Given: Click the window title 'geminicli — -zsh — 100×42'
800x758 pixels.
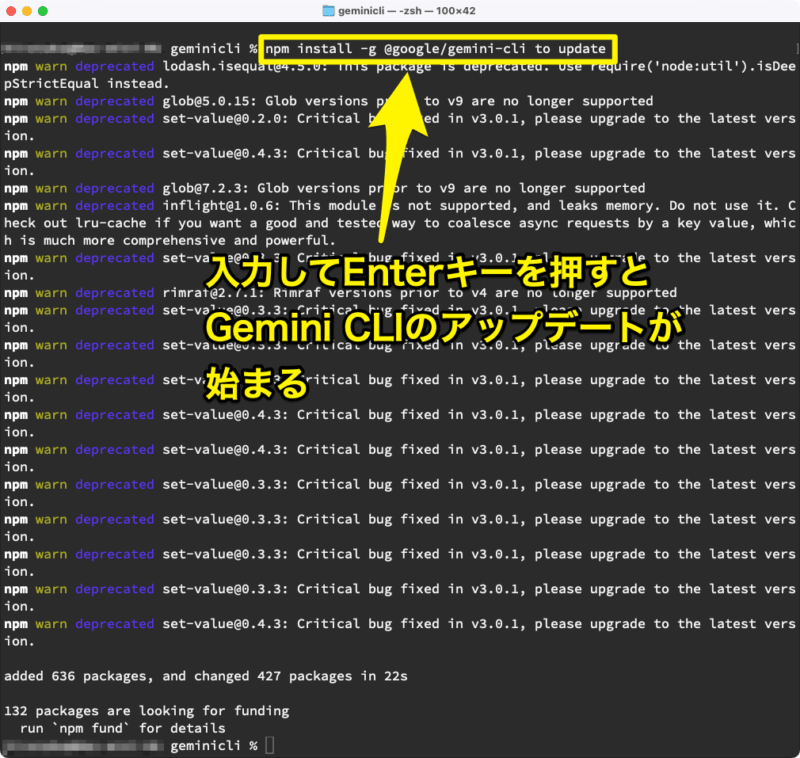Looking at the screenshot, I should pos(407,11).
